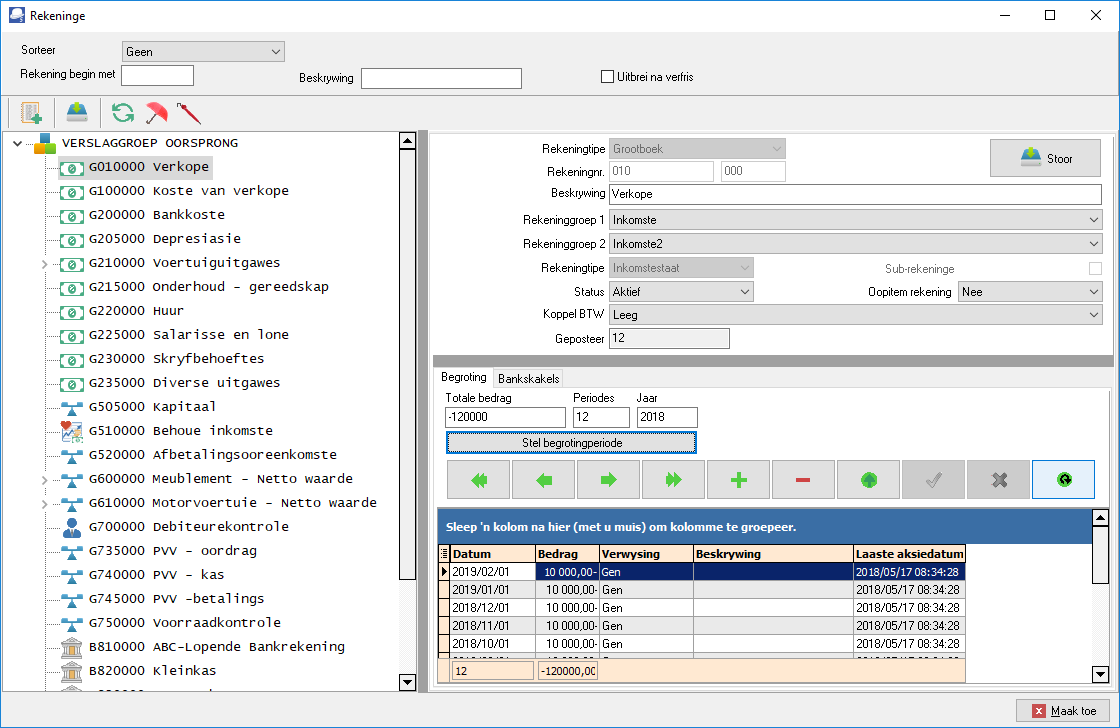Enable the Uitbrei na verfris checkbox
Image resolution: width=1120 pixels, height=728 pixels.
[608, 76]
